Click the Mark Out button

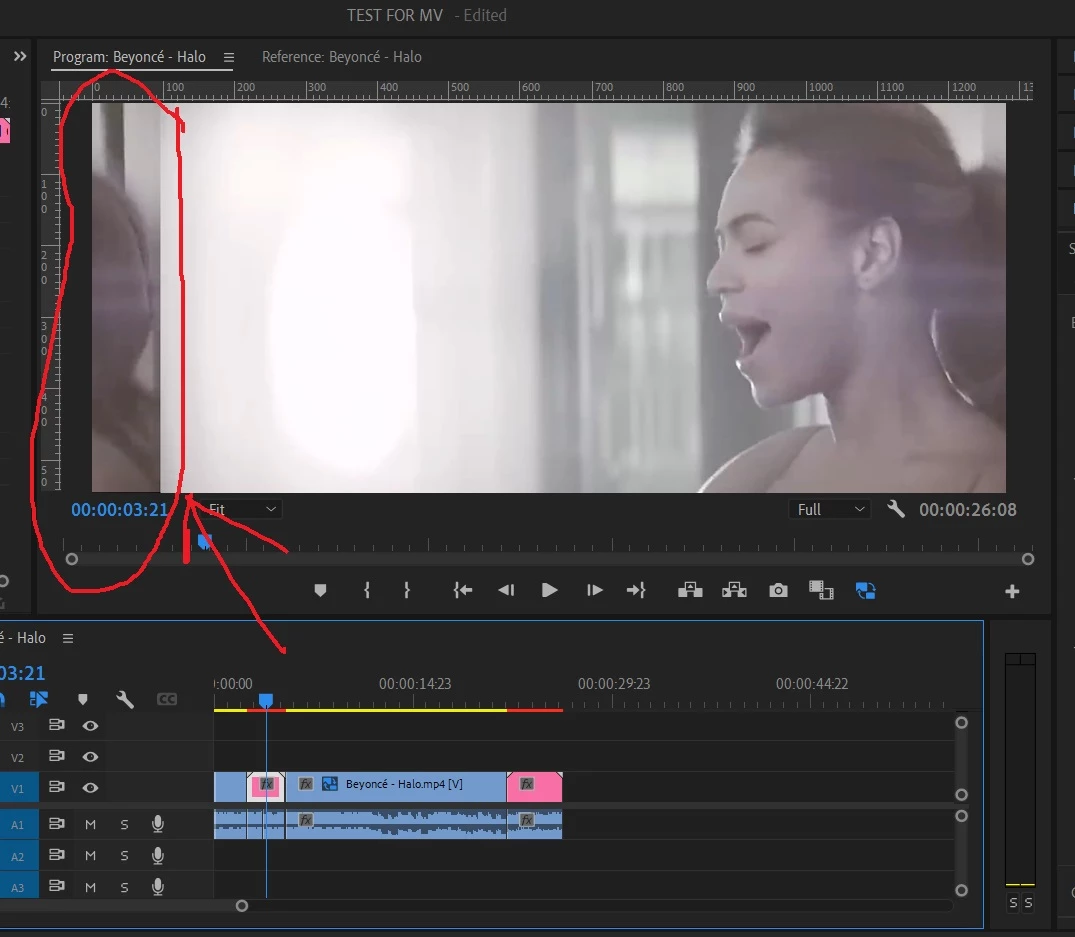click(x=407, y=590)
